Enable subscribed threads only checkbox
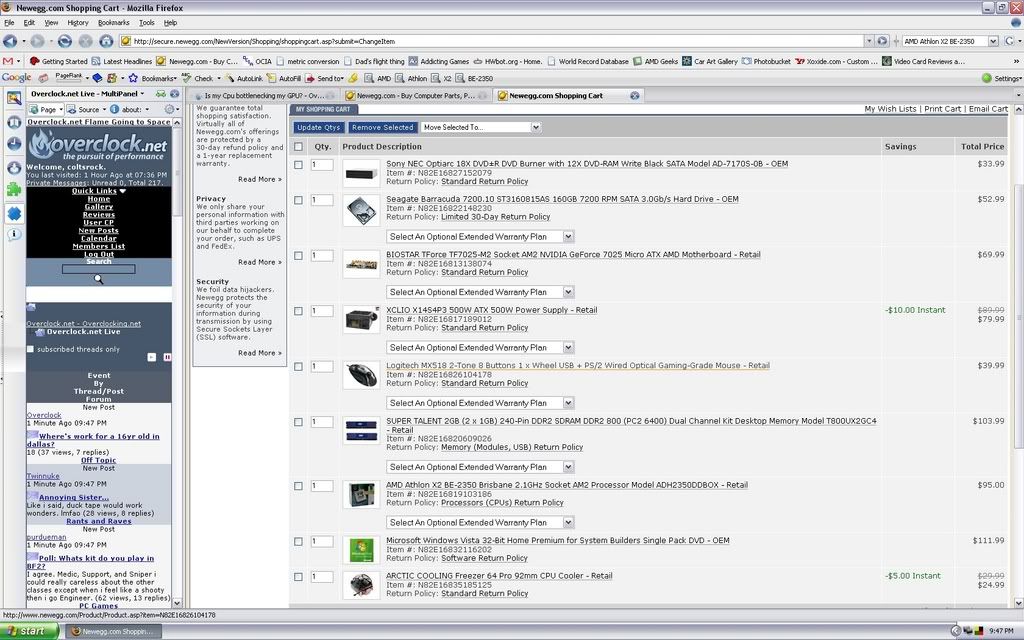Image resolution: width=1024 pixels, height=640 pixels. coord(30,349)
